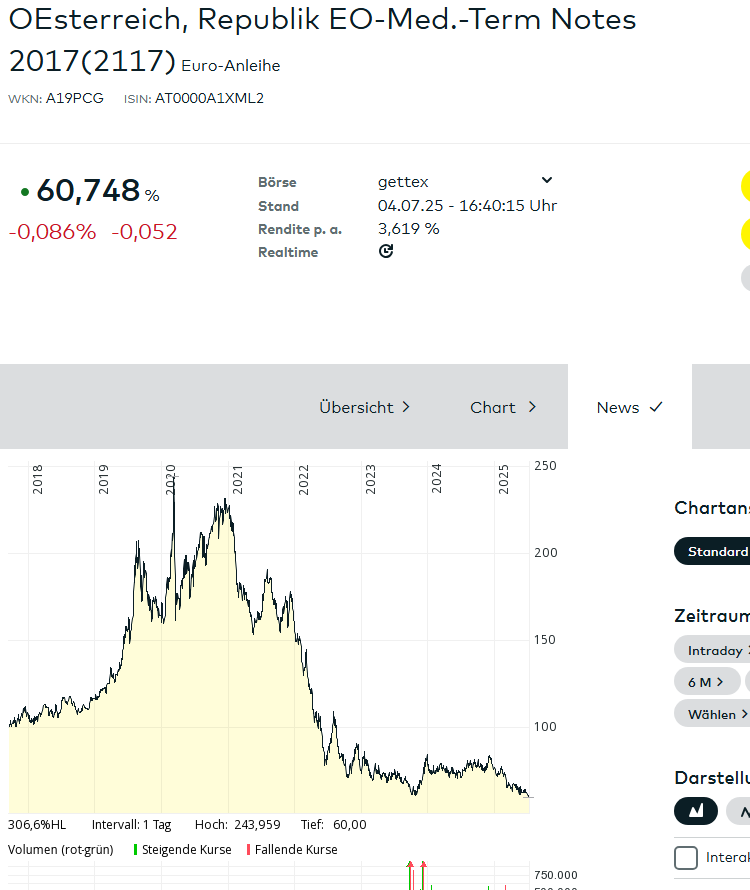Image resolution: width=750 pixels, height=890 pixels.
Task: Click the green status dot beside price
Action: coord(24,191)
